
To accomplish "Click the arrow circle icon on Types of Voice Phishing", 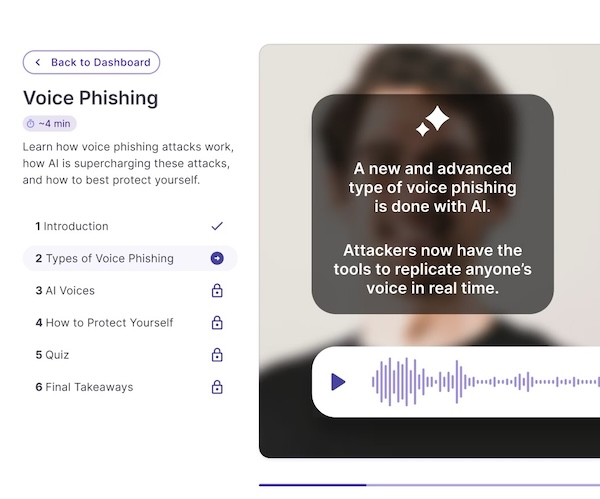I will coord(217,258).
